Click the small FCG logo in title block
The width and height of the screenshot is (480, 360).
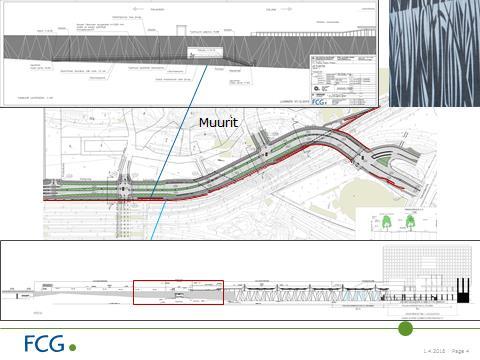(319, 102)
